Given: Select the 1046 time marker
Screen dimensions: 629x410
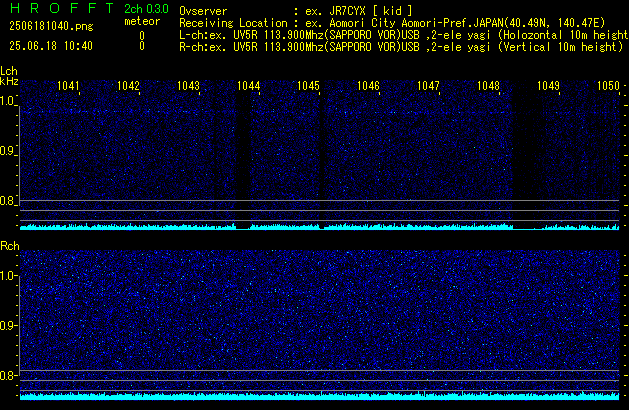Looking at the screenshot, I should (368, 86).
